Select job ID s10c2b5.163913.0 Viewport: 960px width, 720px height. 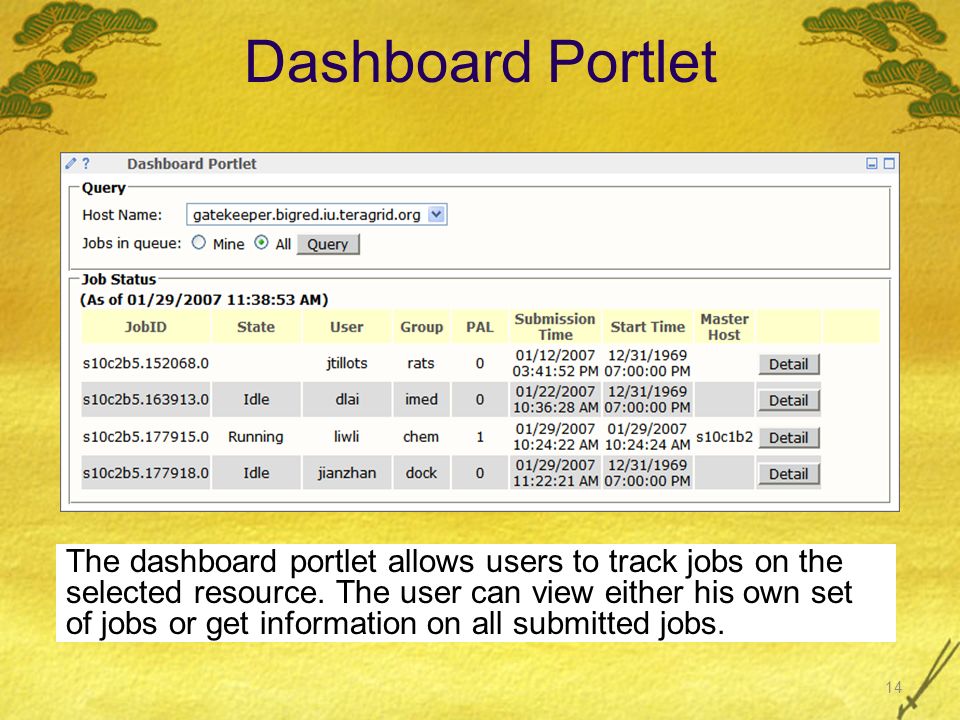[x=146, y=399]
